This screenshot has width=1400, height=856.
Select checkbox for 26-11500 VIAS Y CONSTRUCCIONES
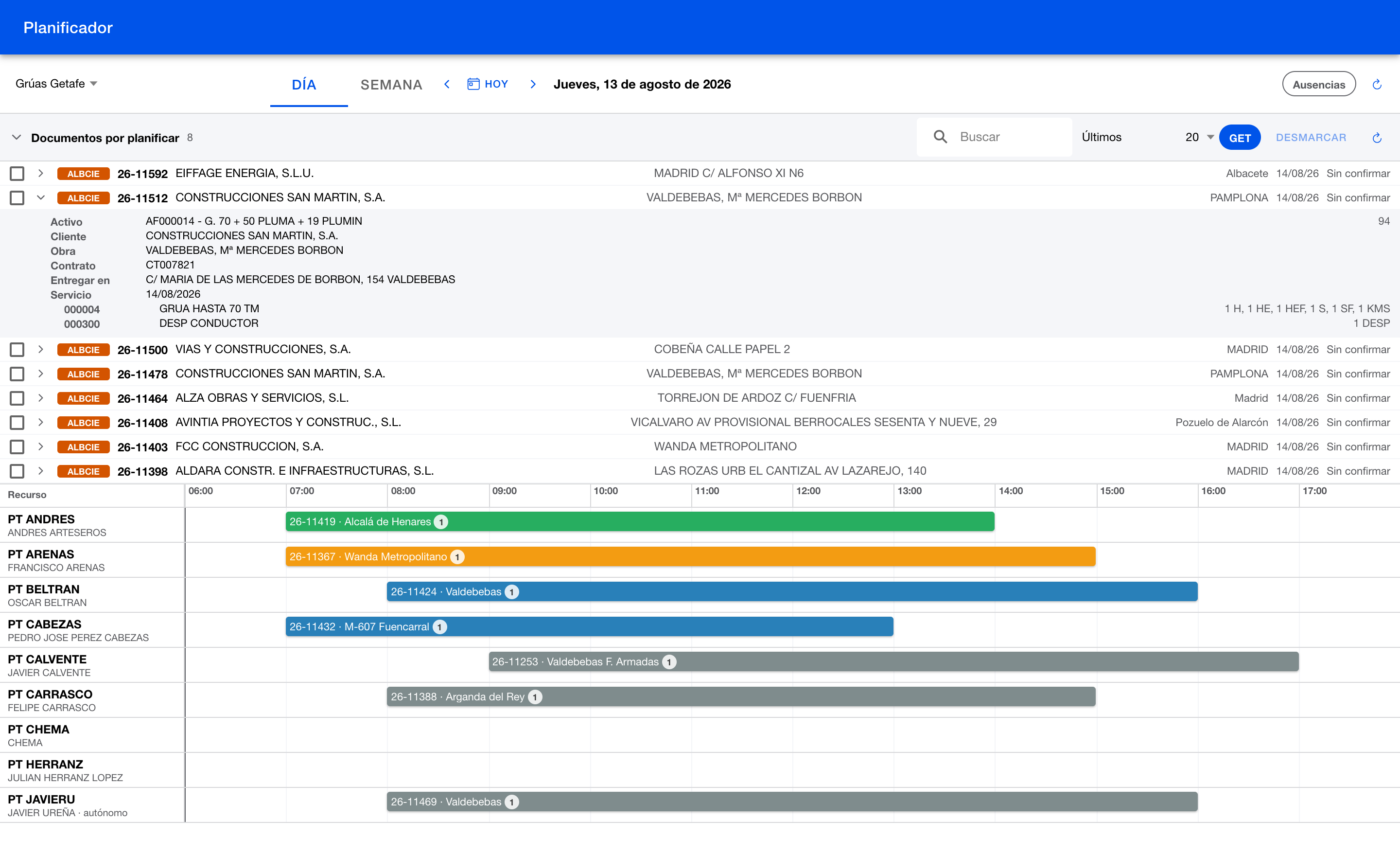(x=17, y=350)
